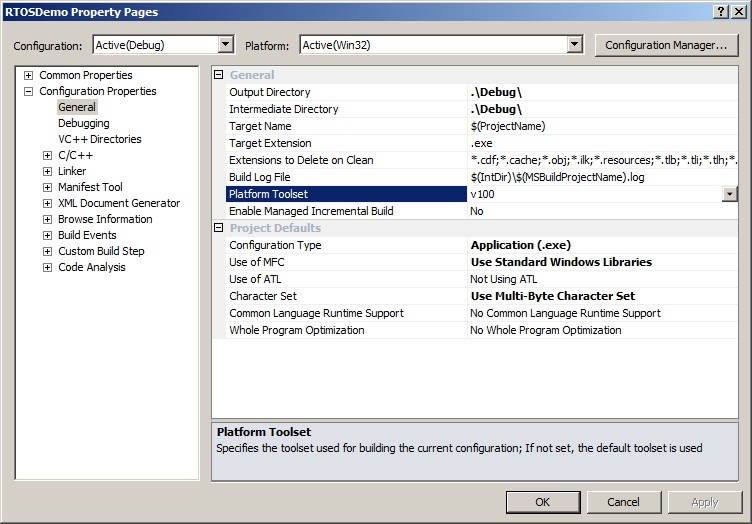Expand the C/C++ tree node

(47, 155)
